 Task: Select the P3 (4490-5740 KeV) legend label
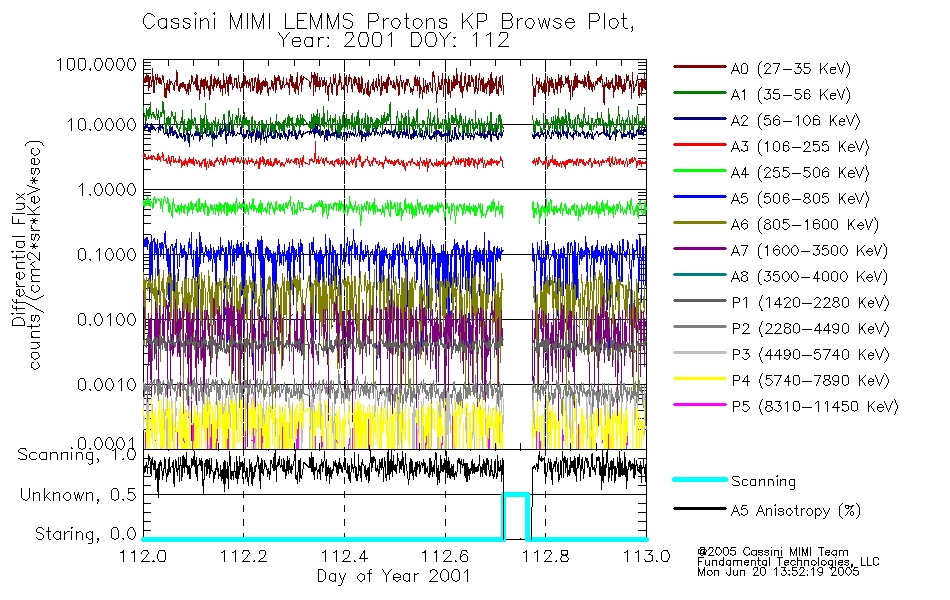pos(811,355)
